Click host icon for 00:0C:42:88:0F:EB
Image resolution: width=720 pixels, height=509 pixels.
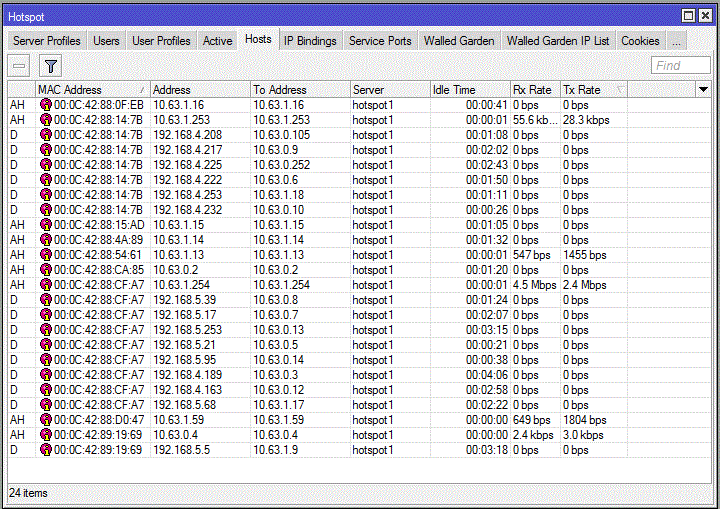point(45,105)
